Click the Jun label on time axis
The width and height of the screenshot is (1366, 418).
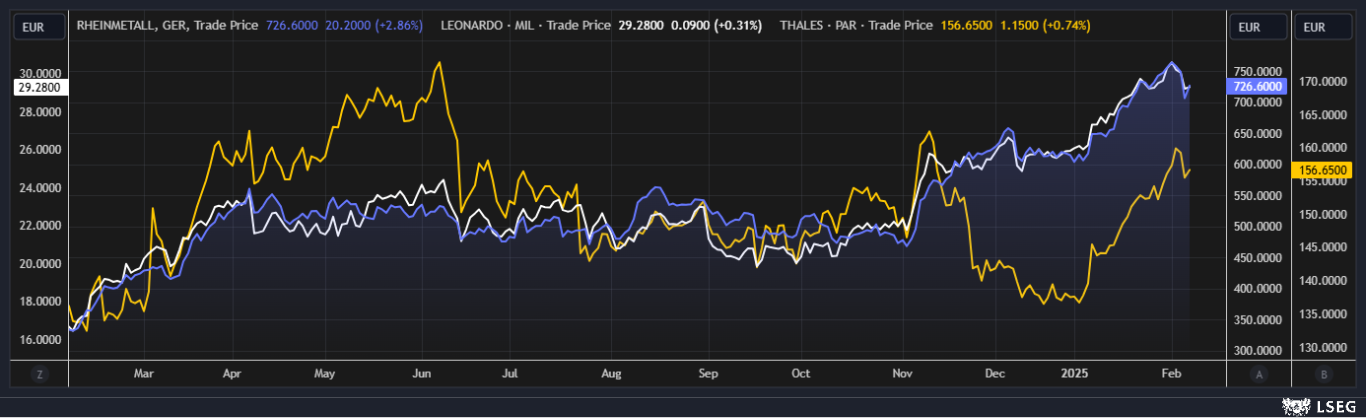click(x=422, y=374)
